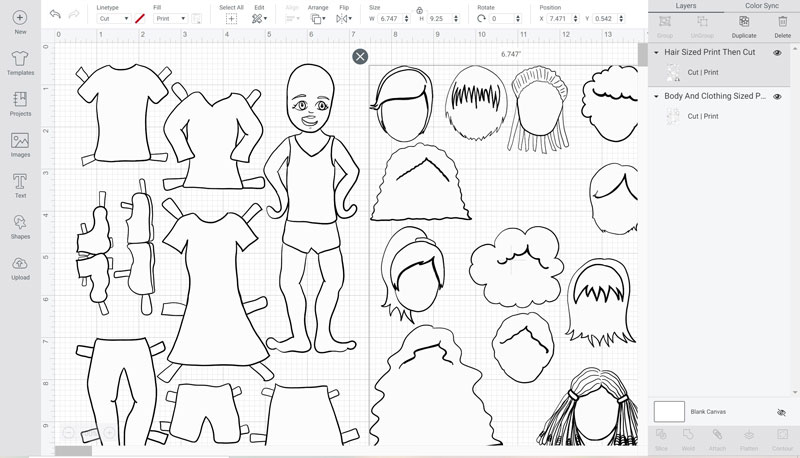Select the Hair Sized Print Then Cut layer title
The width and height of the screenshot is (800, 458).
point(709,53)
